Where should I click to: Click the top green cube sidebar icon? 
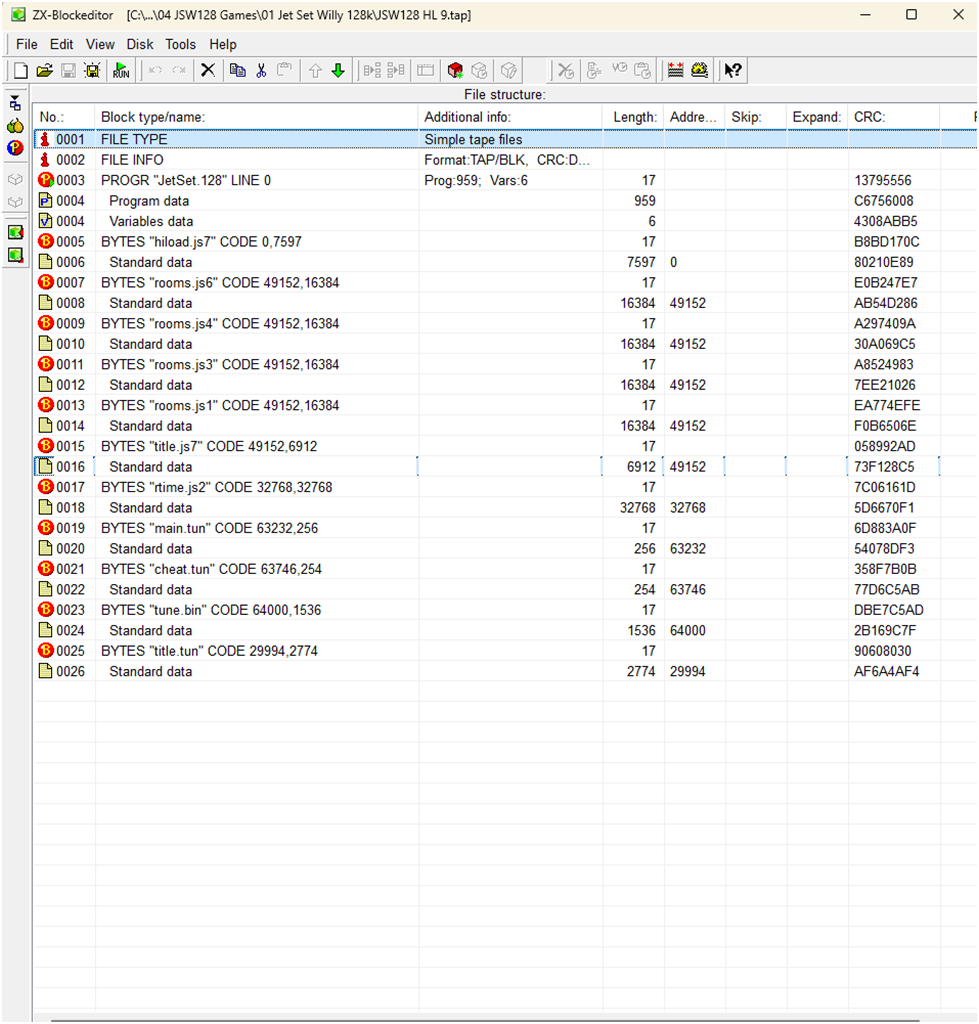[15, 232]
